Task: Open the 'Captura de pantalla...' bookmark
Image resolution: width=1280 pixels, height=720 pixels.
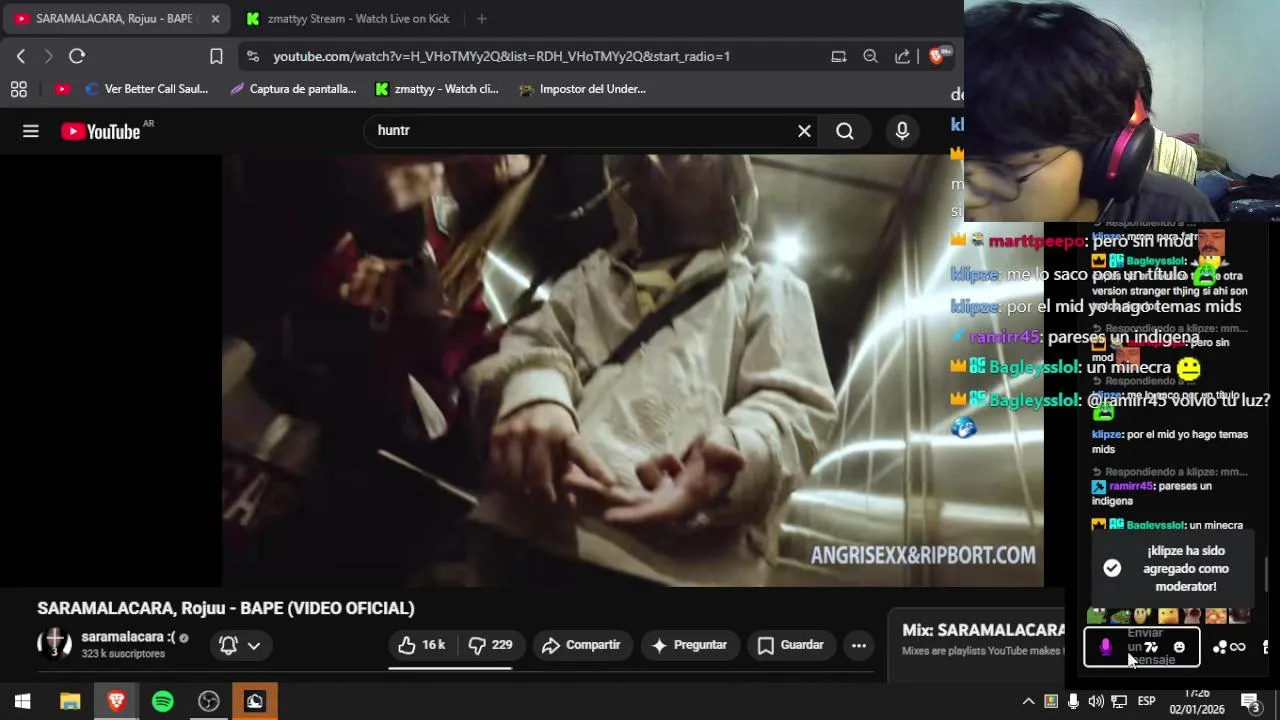Action: [x=293, y=89]
